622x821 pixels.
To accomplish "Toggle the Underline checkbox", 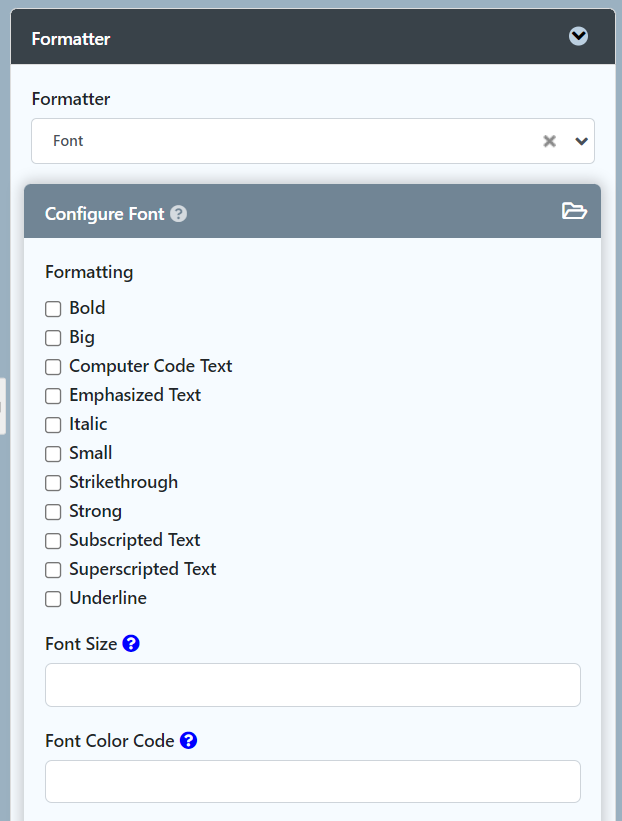I will (53, 599).
